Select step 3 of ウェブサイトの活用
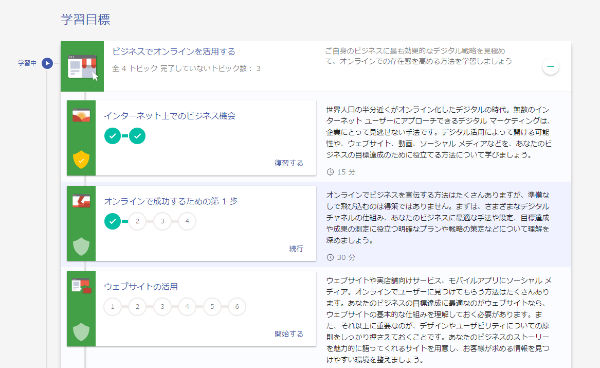 pos(162,306)
